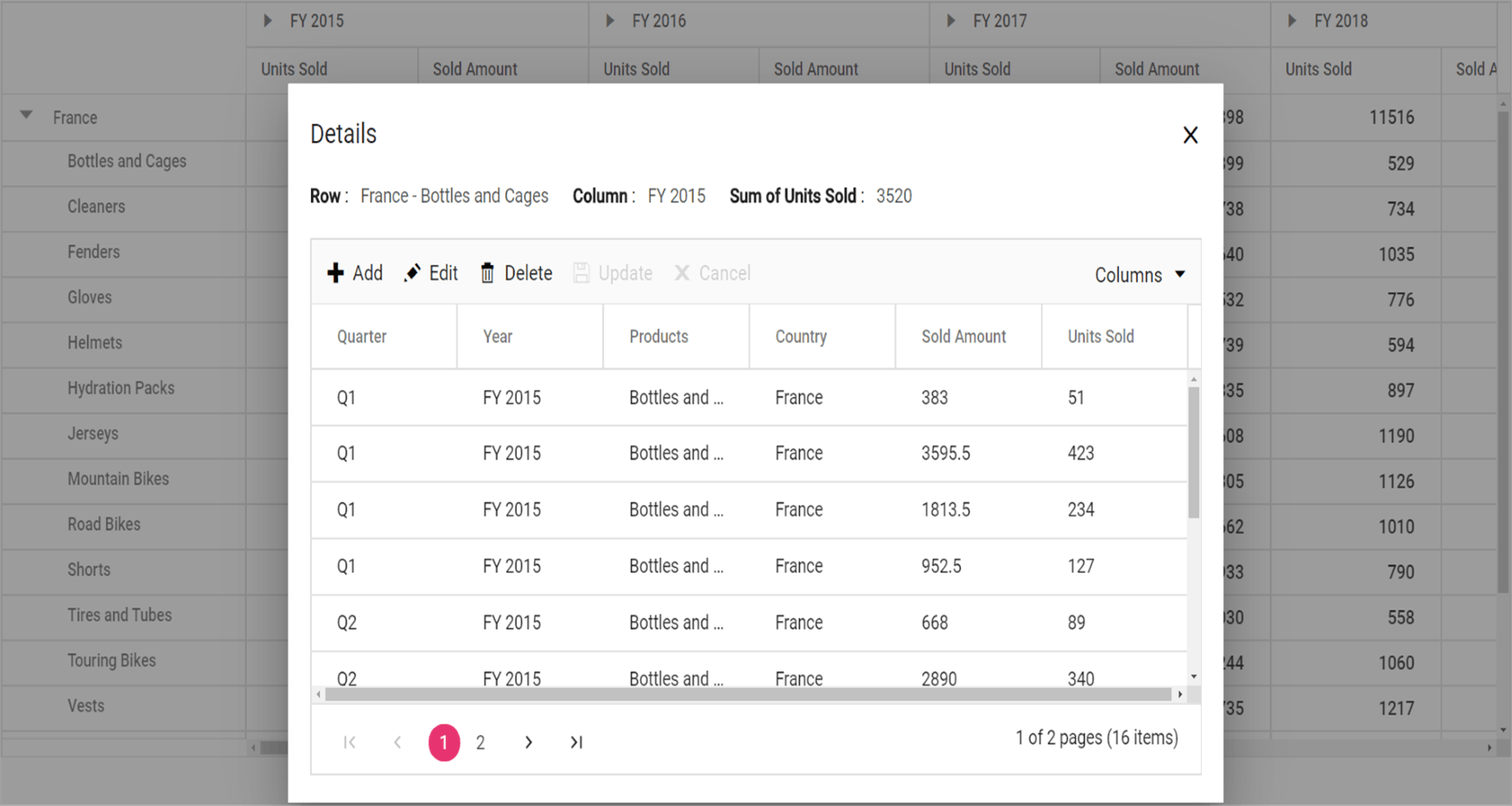Collapse the France row group
This screenshot has width=1512, height=806.
pos(27,115)
